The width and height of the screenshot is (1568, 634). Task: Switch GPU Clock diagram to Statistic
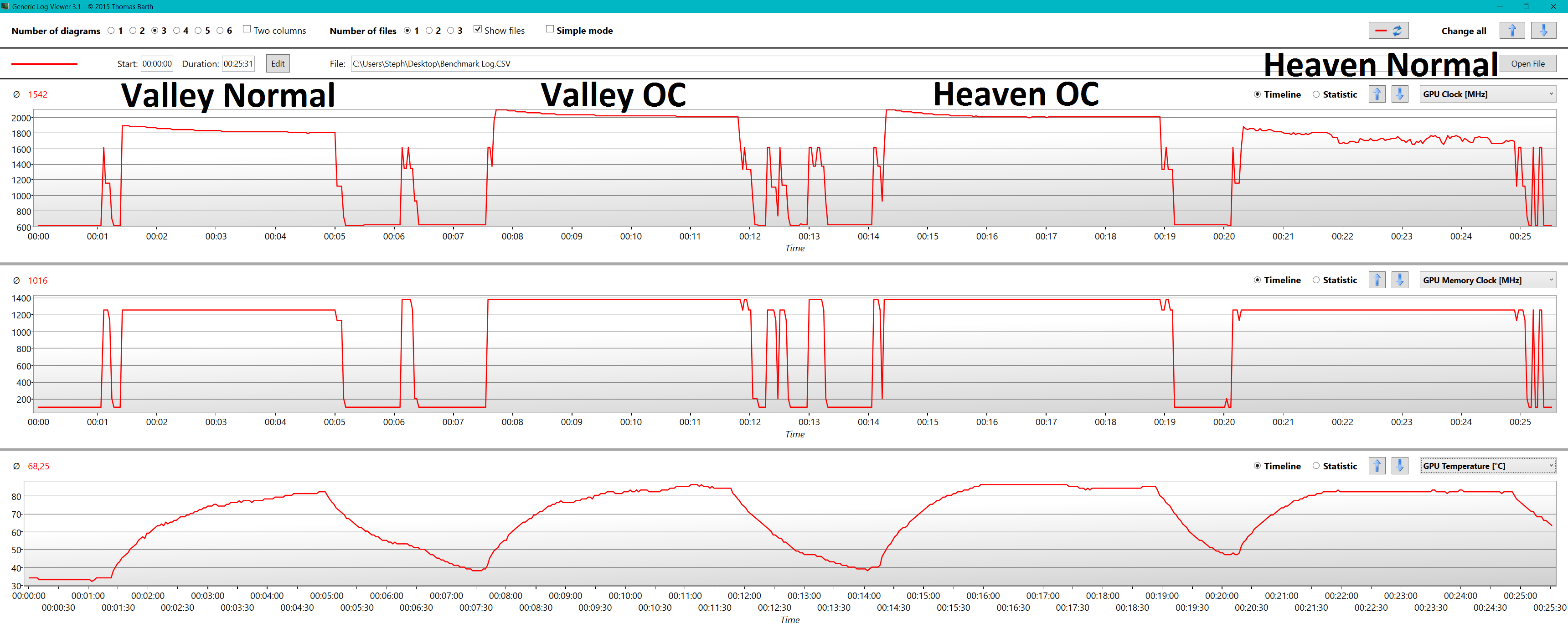[1316, 94]
